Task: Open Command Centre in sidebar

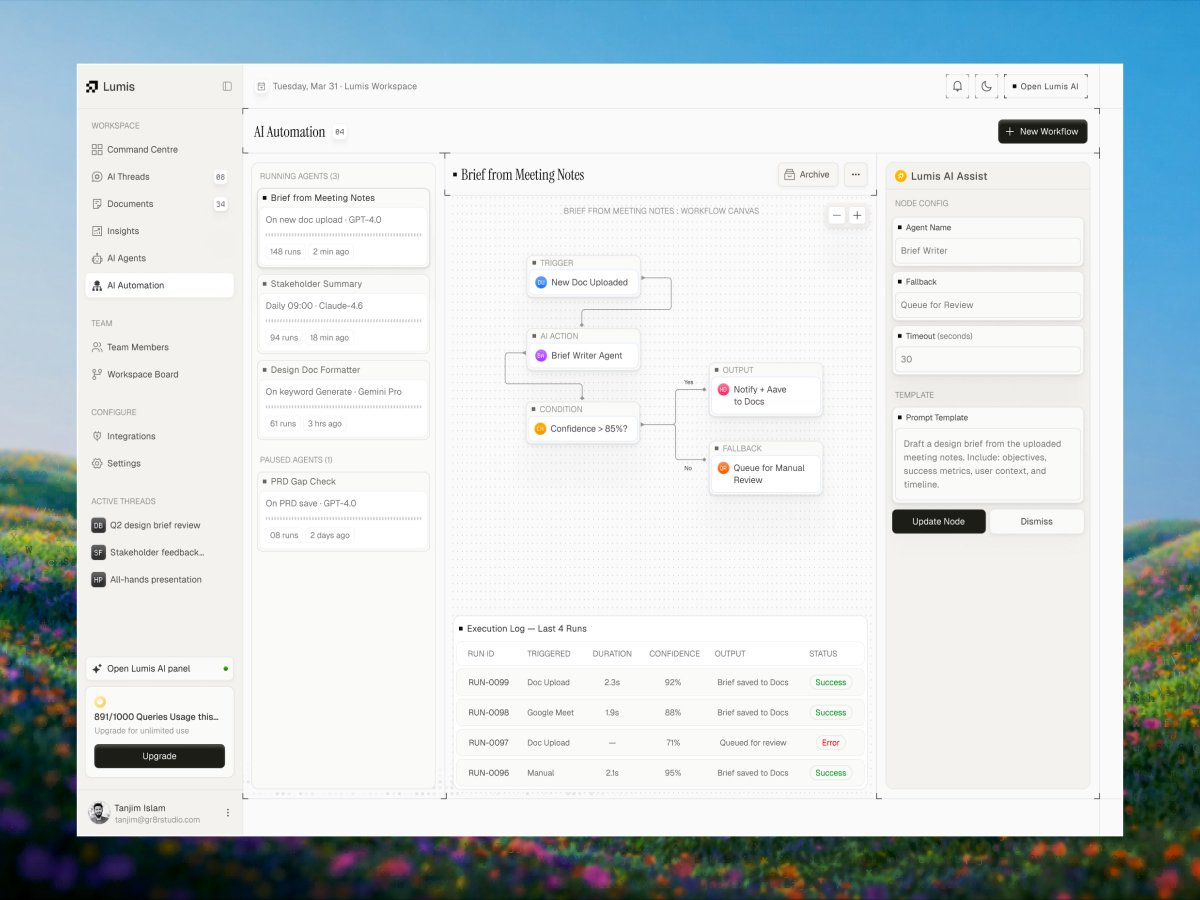Action: (x=160, y=150)
